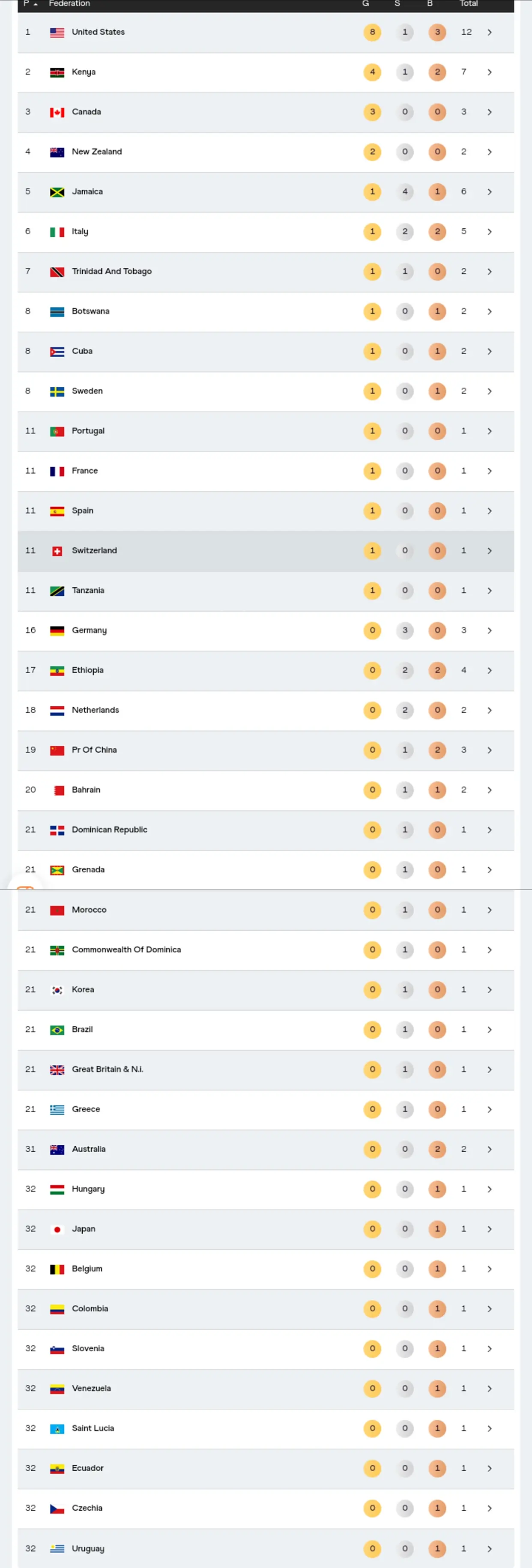This screenshot has height=1568, width=532.
Task: Click the Uruguay flag icon
Action: [57, 1549]
